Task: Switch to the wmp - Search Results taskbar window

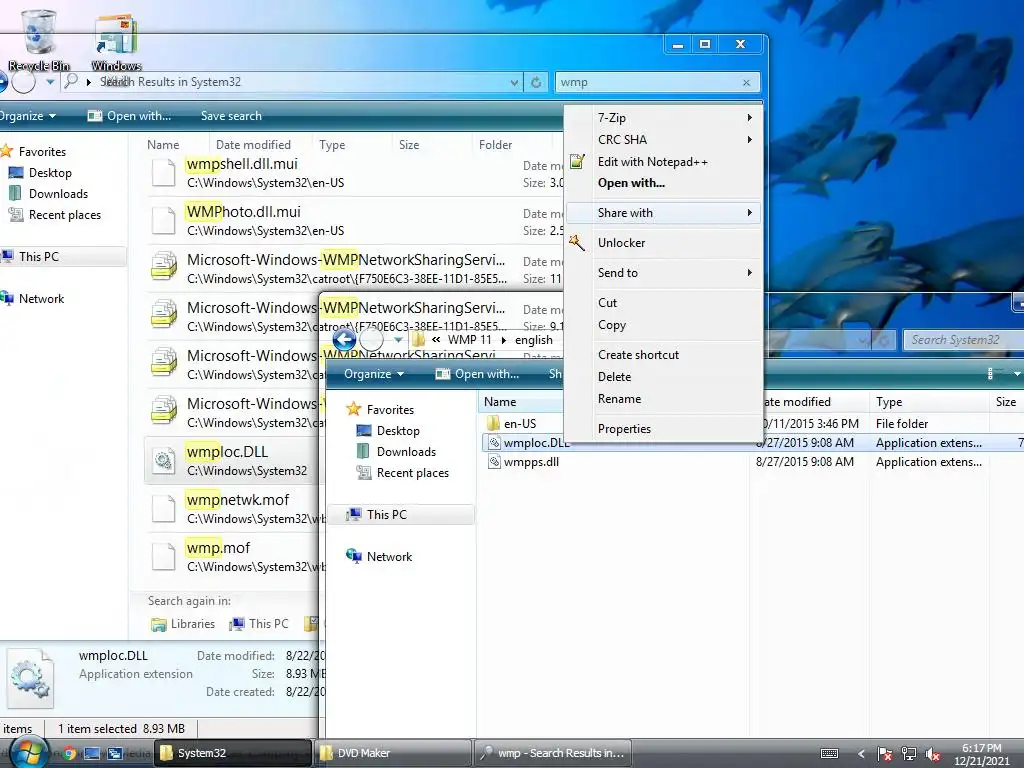Action: click(552, 753)
